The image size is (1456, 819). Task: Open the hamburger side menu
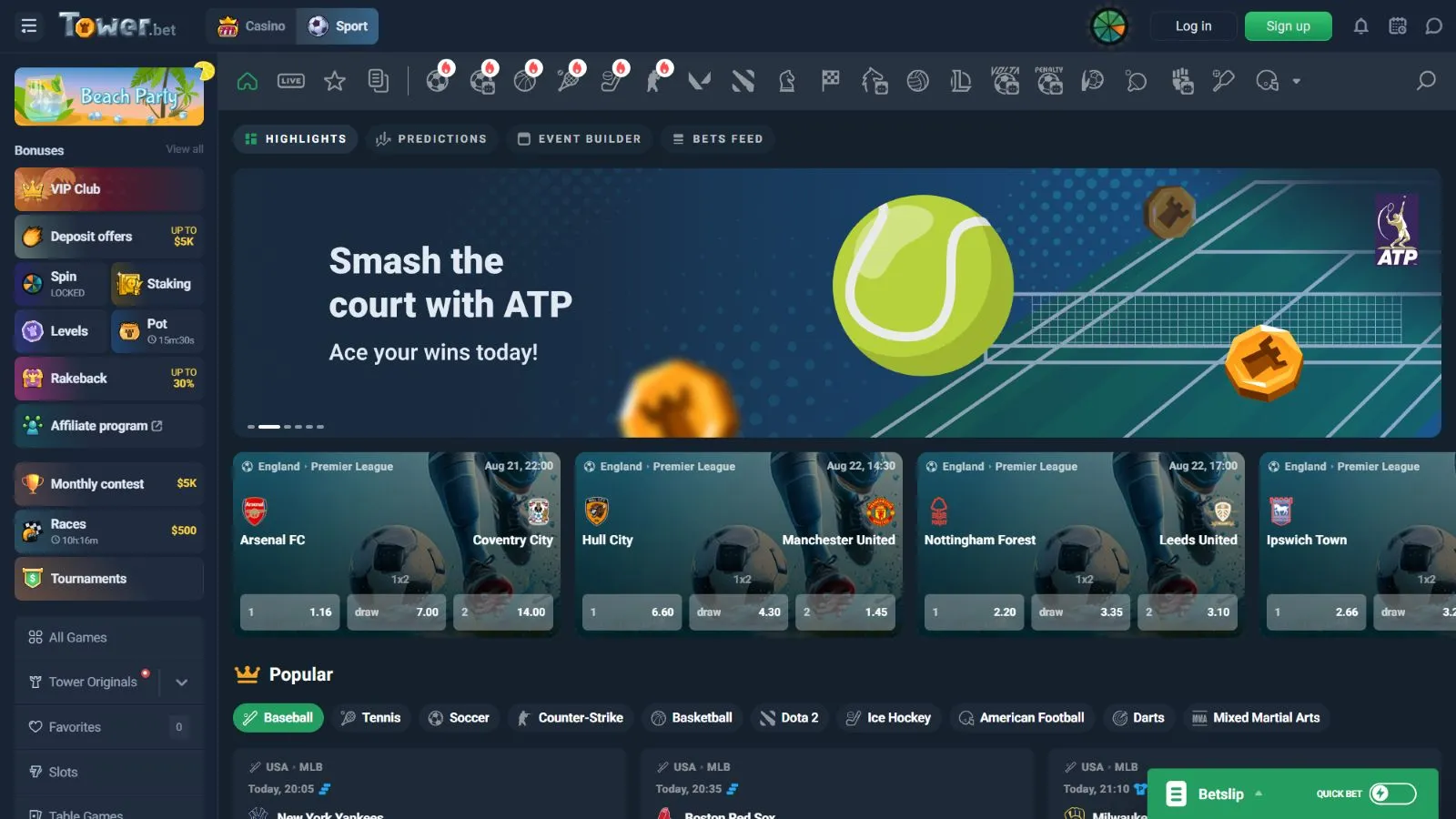point(29,26)
